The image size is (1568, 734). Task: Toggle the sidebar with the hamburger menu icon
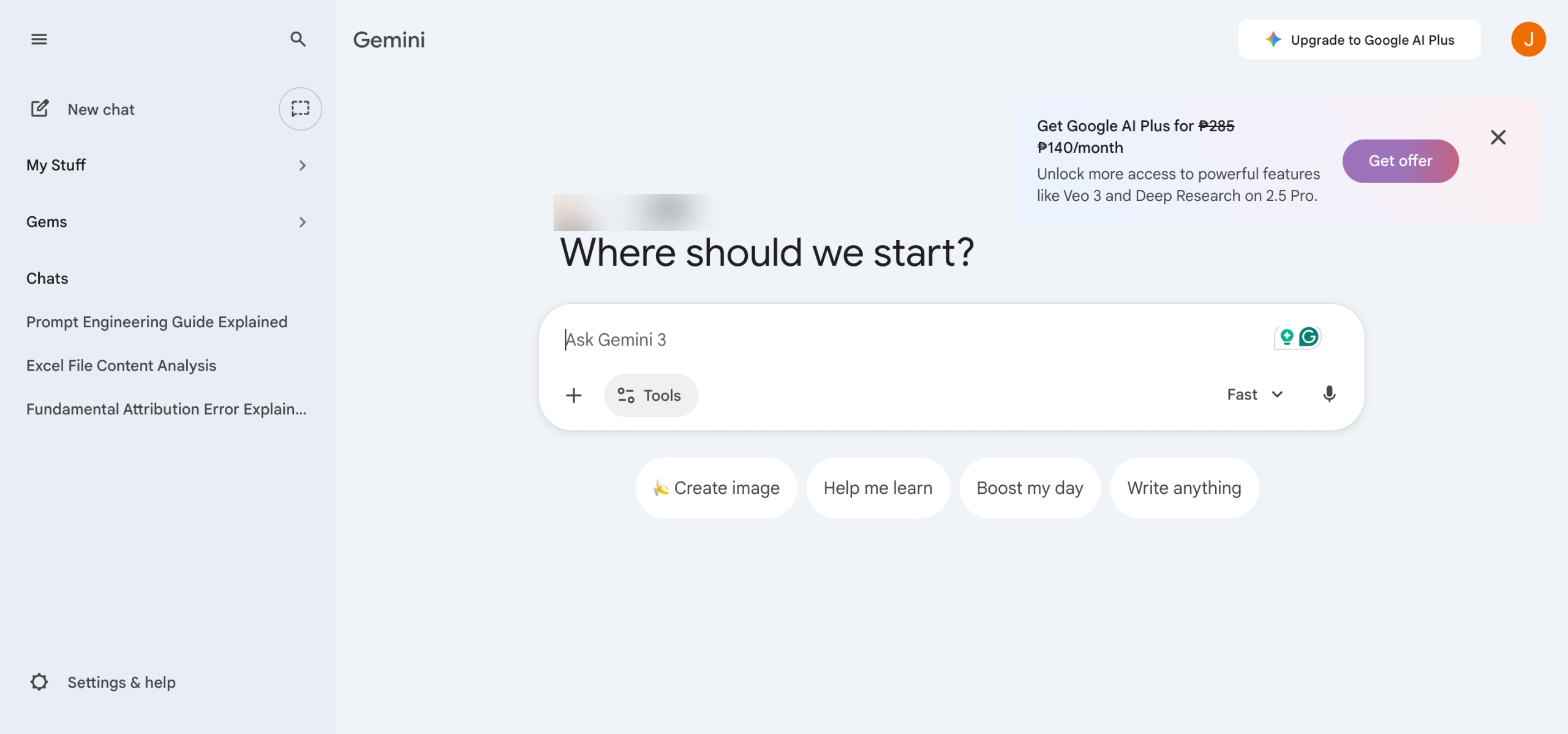[39, 39]
